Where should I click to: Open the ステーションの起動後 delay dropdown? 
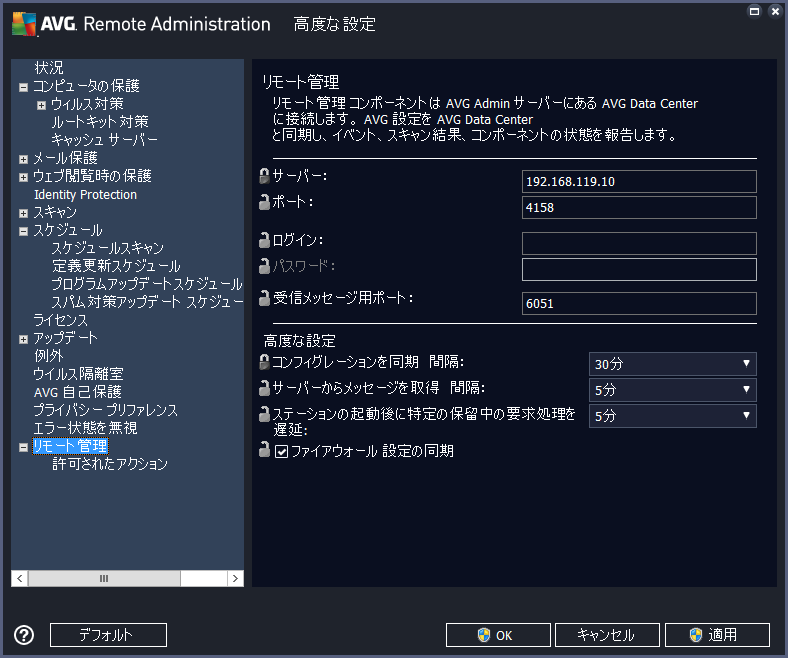[x=672, y=416]
